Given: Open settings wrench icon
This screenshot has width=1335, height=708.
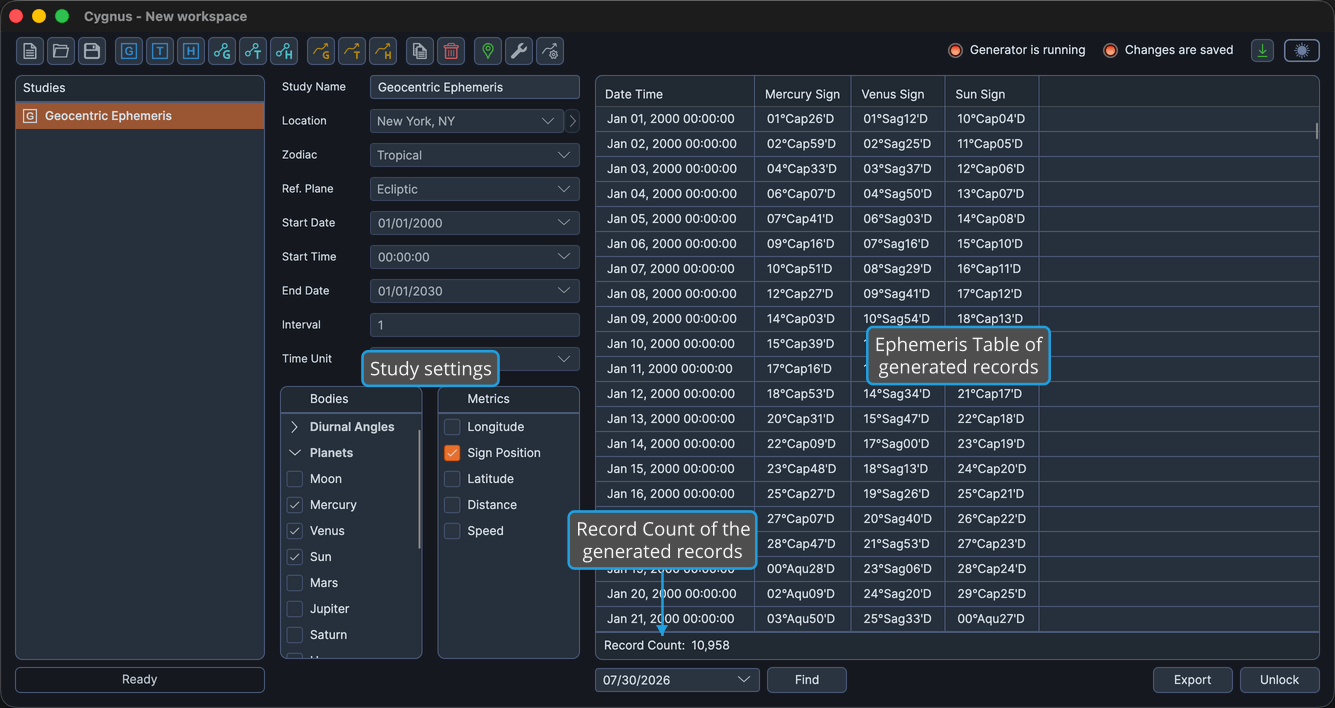Looking at the screenshot, I should coord(519,51).
